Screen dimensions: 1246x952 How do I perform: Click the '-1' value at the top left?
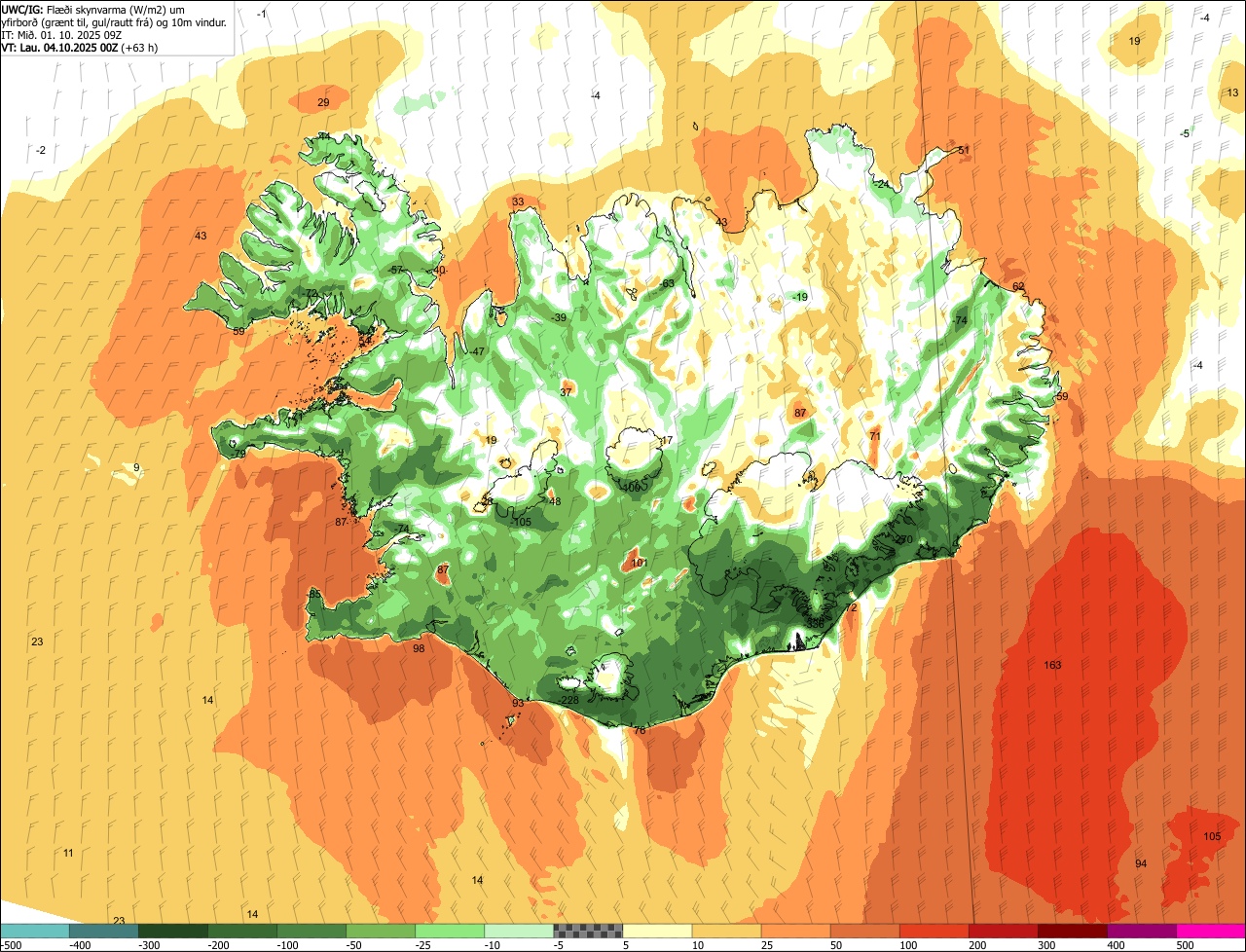[x=261, y=14]
